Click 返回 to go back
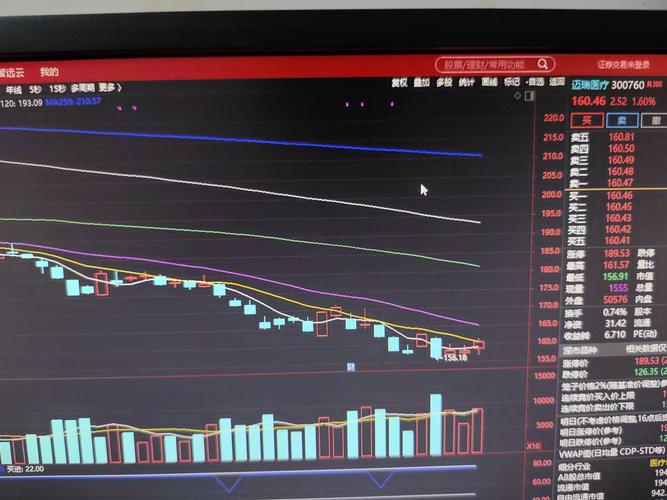The width and height of the screenshot is (667, 500). click(557, 81)
